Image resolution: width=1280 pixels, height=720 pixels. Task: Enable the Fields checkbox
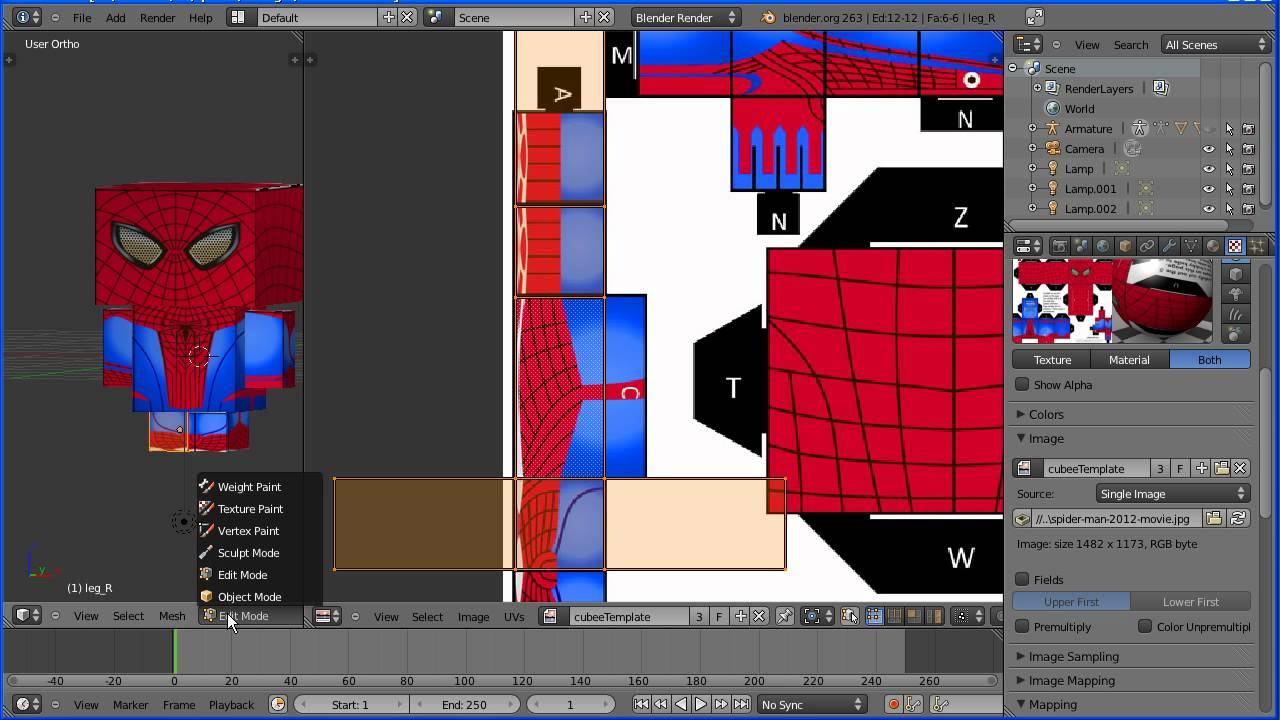click(x=1022, y=579)
